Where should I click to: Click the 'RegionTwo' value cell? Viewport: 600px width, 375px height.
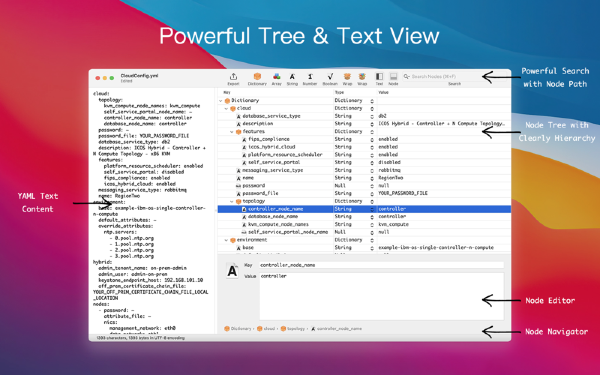(391, 178)
